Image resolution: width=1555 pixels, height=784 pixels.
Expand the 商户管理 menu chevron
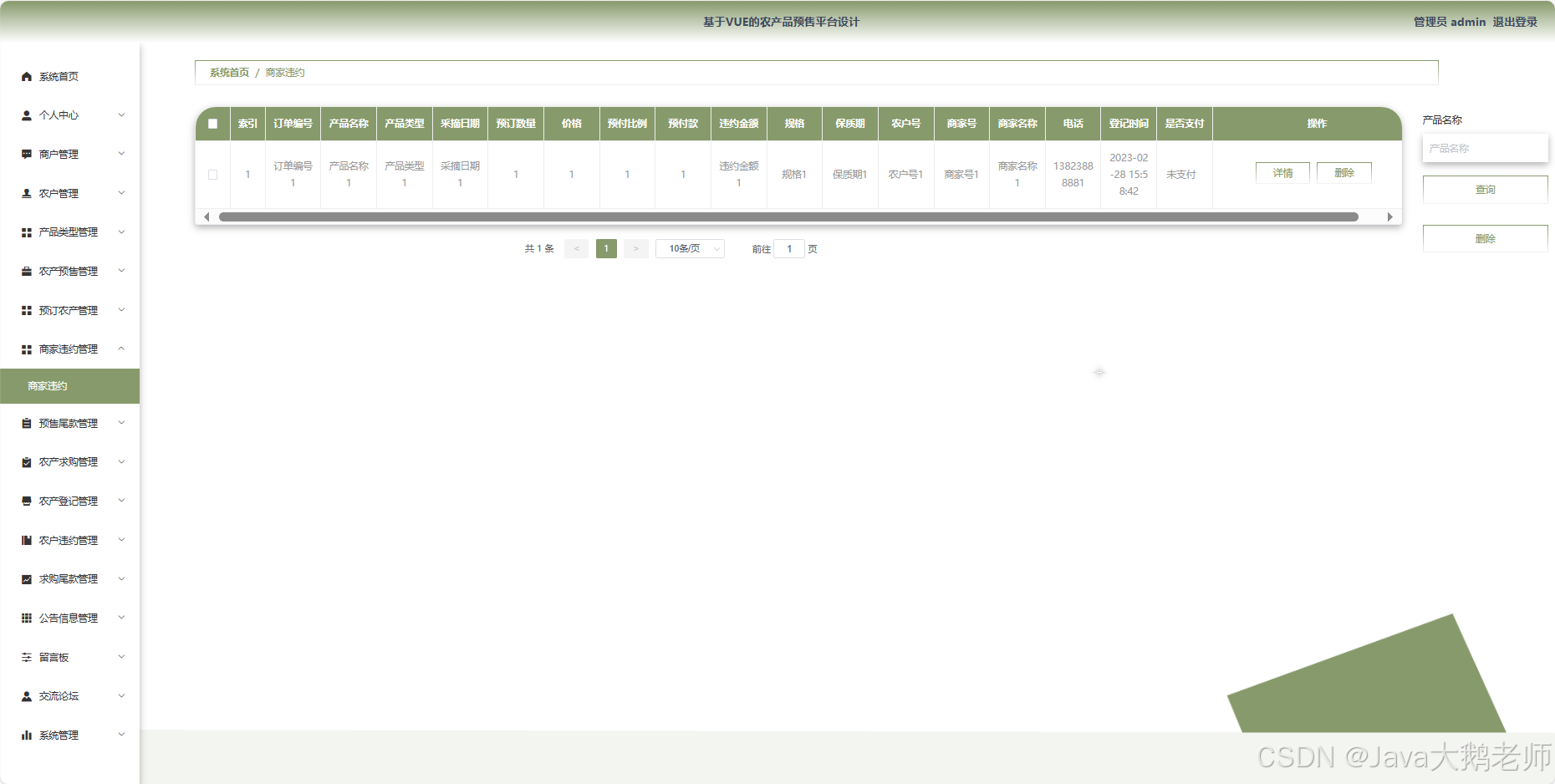coord(121,154)
